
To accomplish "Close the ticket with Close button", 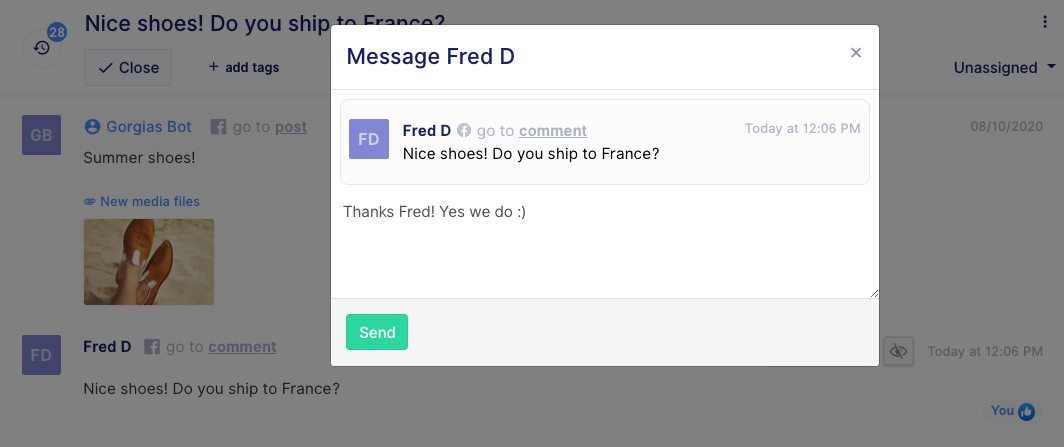I will click(x=128, y=67).
